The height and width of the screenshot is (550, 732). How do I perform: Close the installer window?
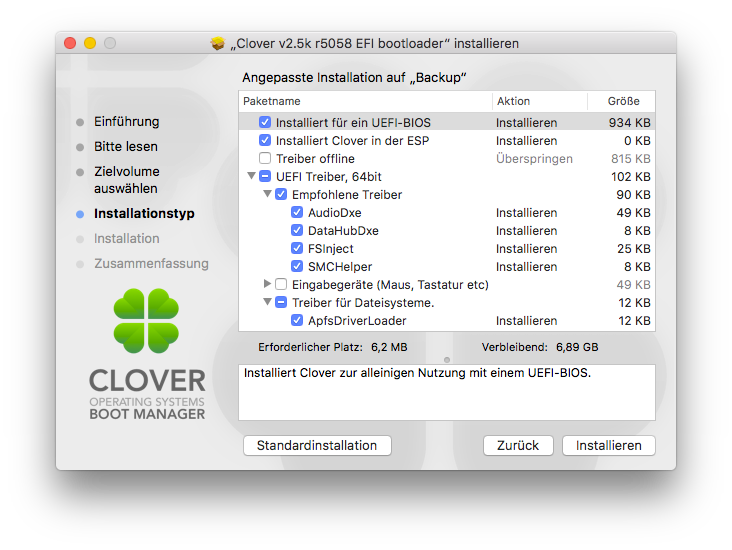click(70, 43)
